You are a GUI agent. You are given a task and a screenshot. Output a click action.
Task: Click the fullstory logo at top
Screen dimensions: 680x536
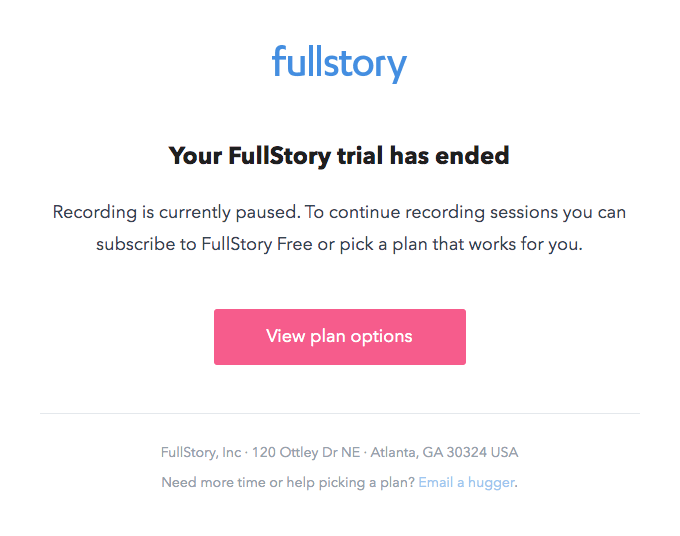pos(339,63)
